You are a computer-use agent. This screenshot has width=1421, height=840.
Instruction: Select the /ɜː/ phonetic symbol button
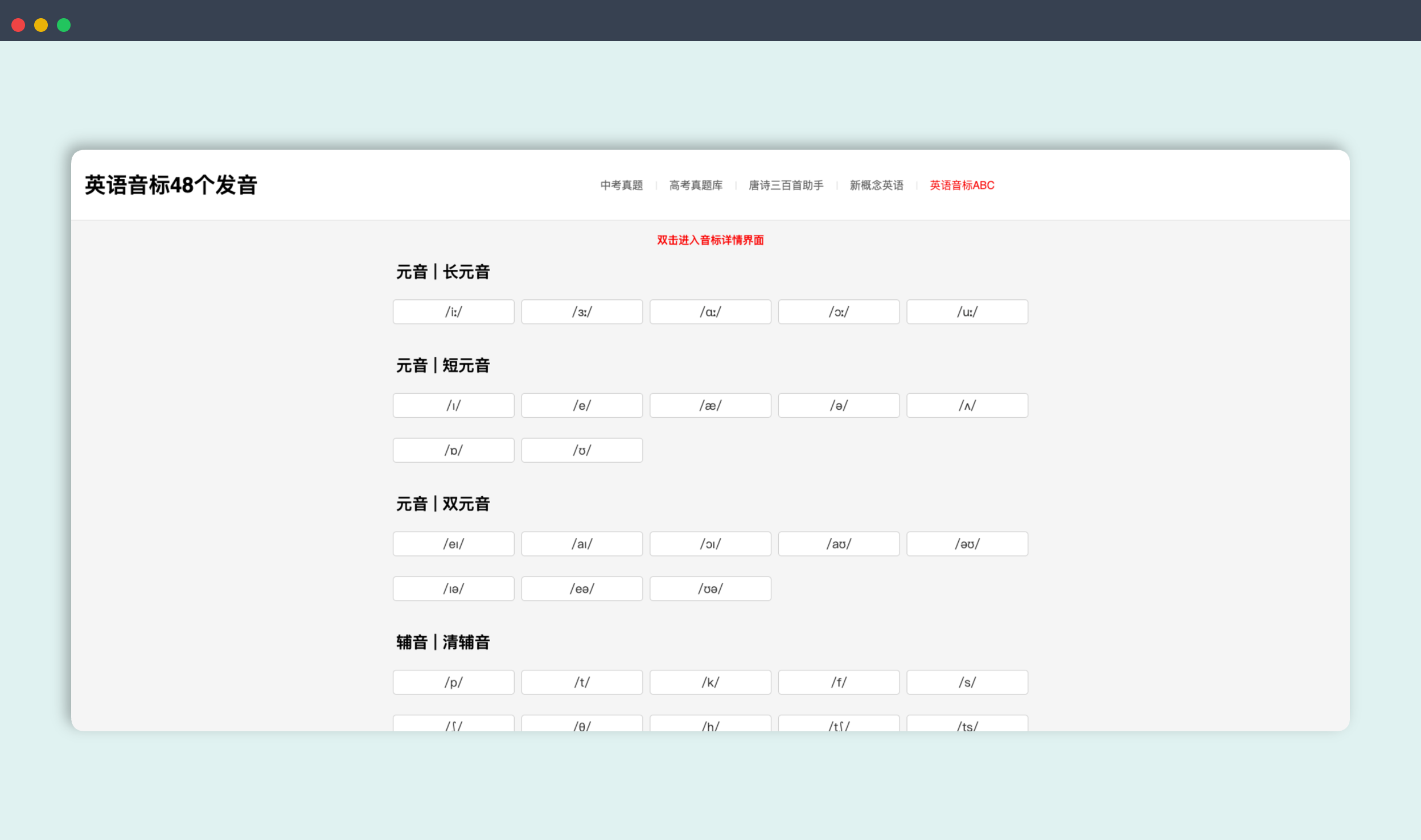(581, 312)
